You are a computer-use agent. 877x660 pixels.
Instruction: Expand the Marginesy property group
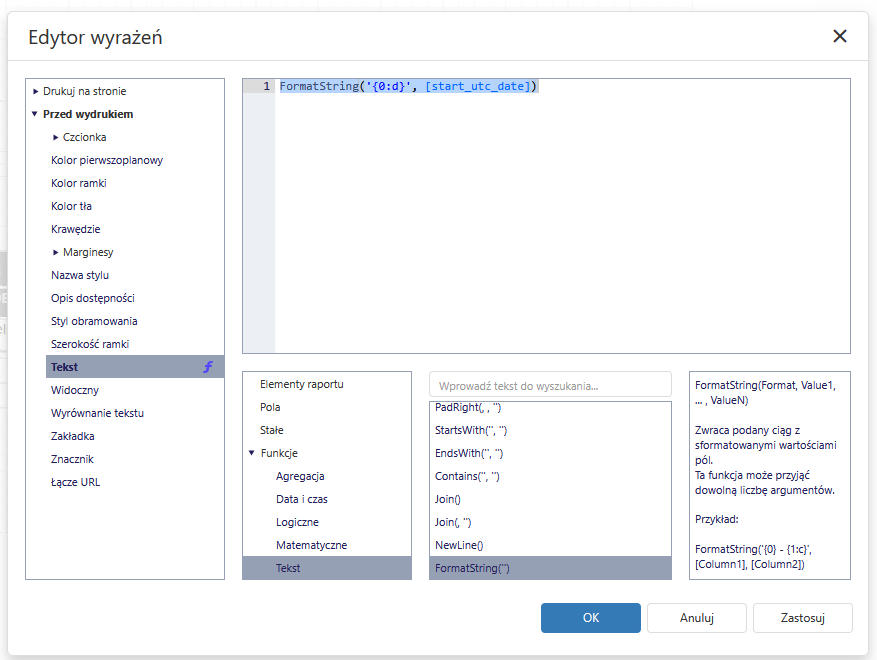[56, 252]
